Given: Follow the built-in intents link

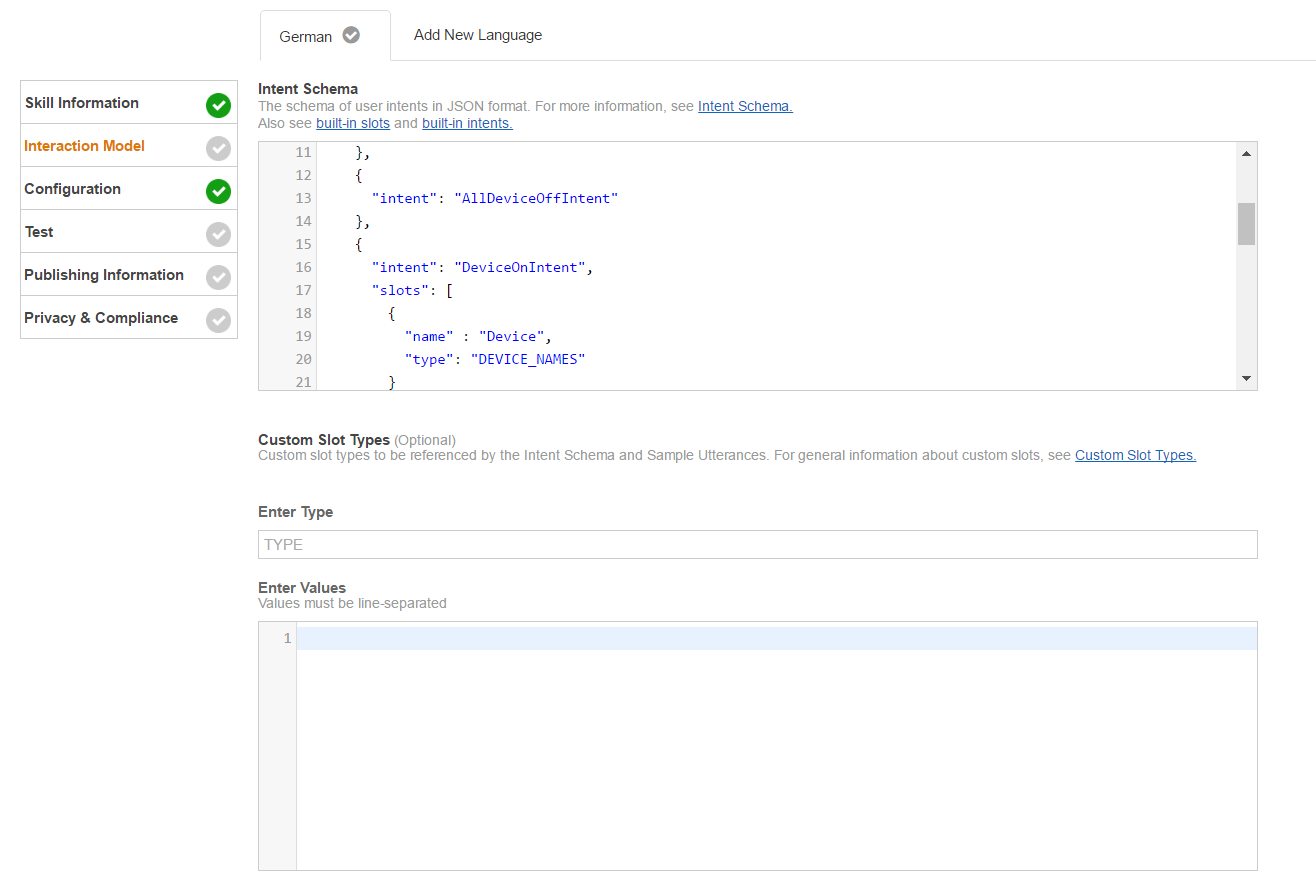Looking at the screenshot, I should tap(467, 123).
